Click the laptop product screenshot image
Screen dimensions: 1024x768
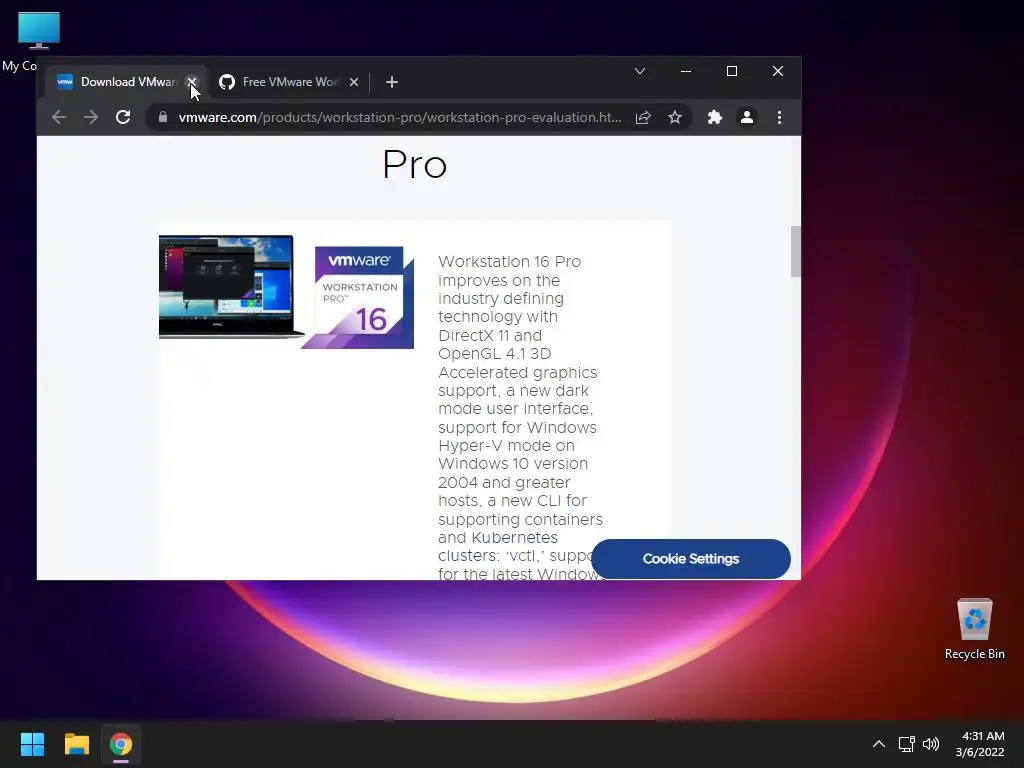point(231,287)
